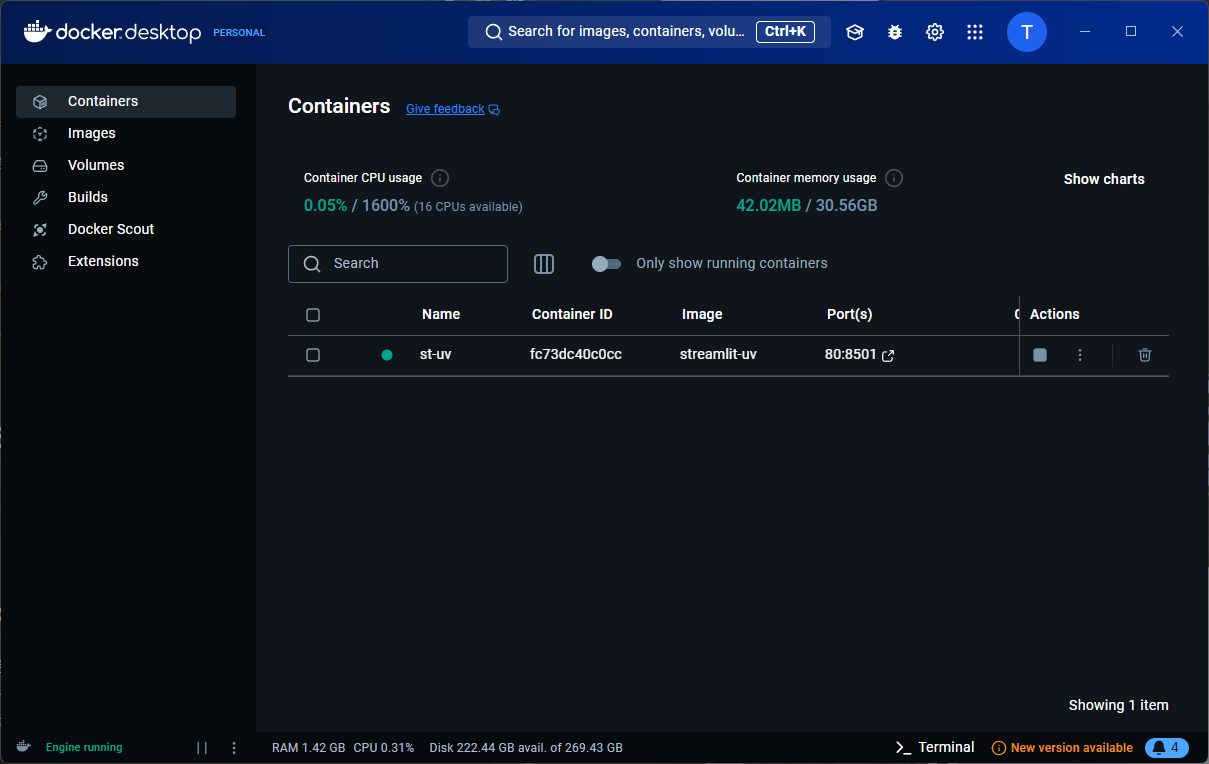Click the Give feedback link
Screen dimensions: 1209x764
(444, 108)
